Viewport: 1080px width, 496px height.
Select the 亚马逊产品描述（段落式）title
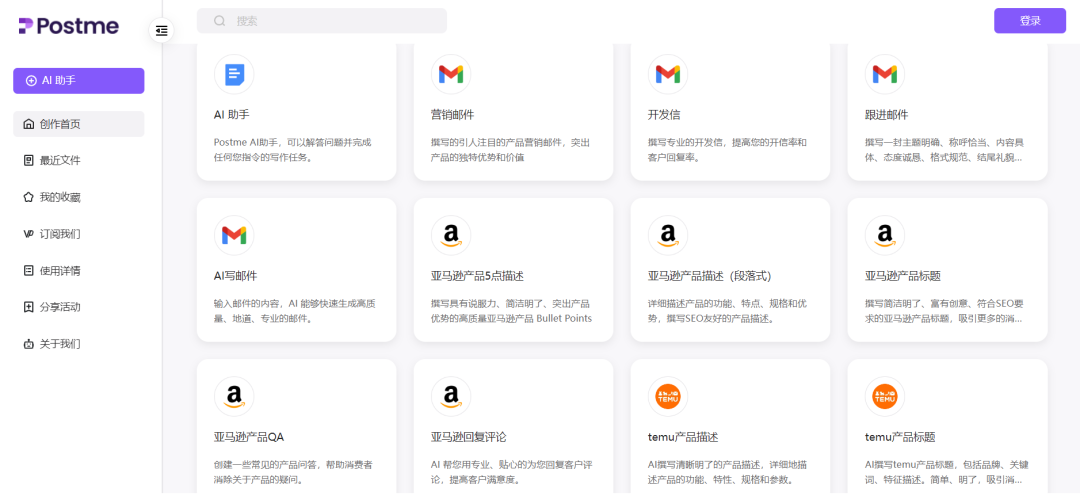709,276
